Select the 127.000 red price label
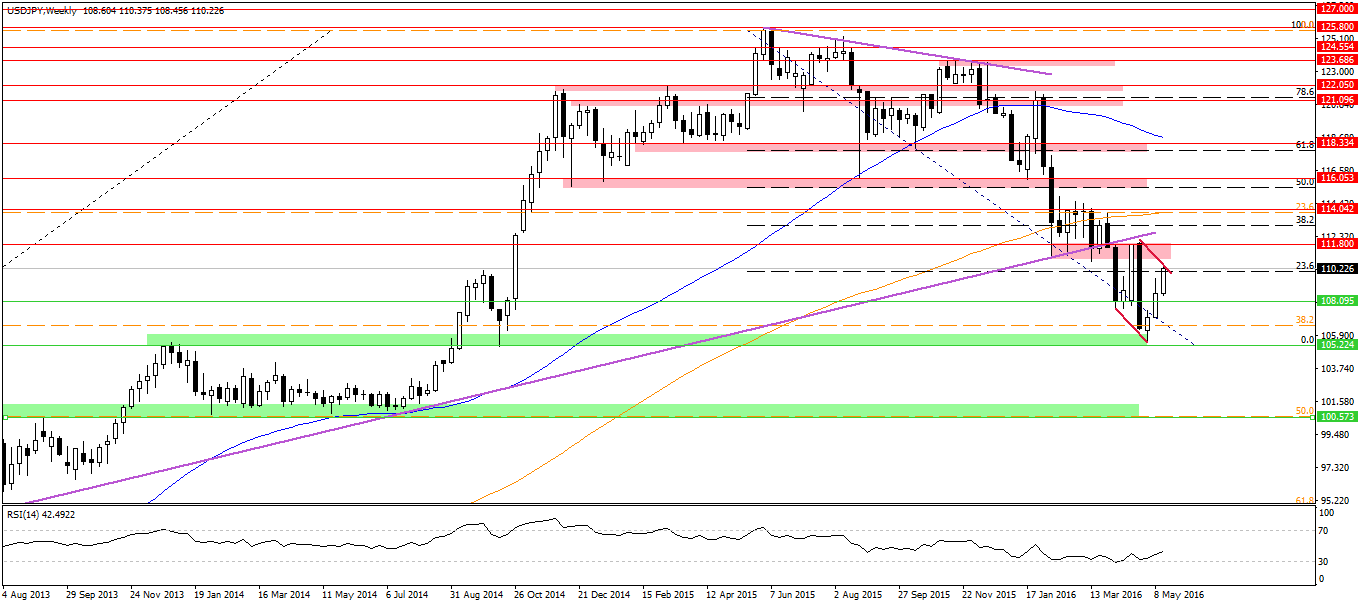 pyautogui.click(x=1337, y=6)
